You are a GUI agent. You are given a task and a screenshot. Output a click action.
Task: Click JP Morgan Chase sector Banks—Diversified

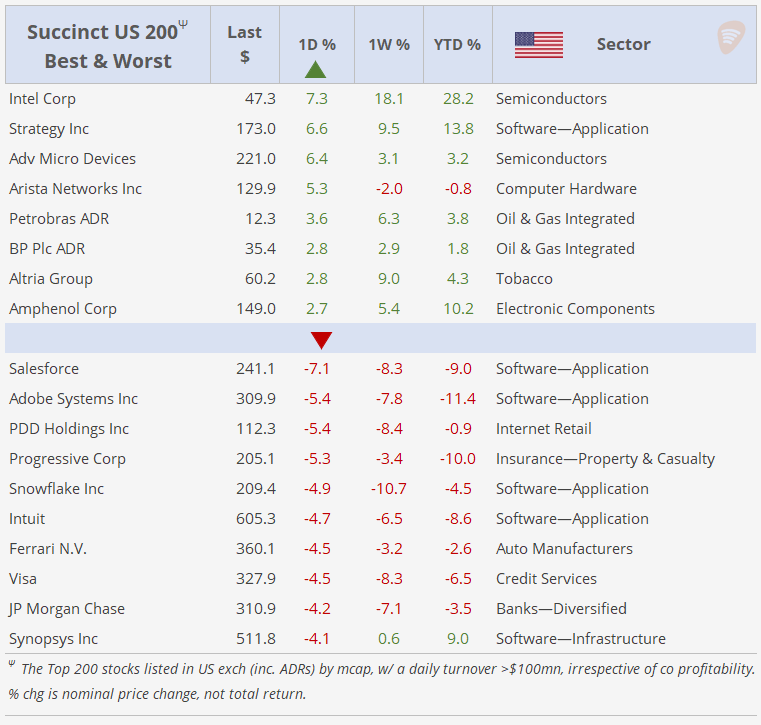pos(561,609)
